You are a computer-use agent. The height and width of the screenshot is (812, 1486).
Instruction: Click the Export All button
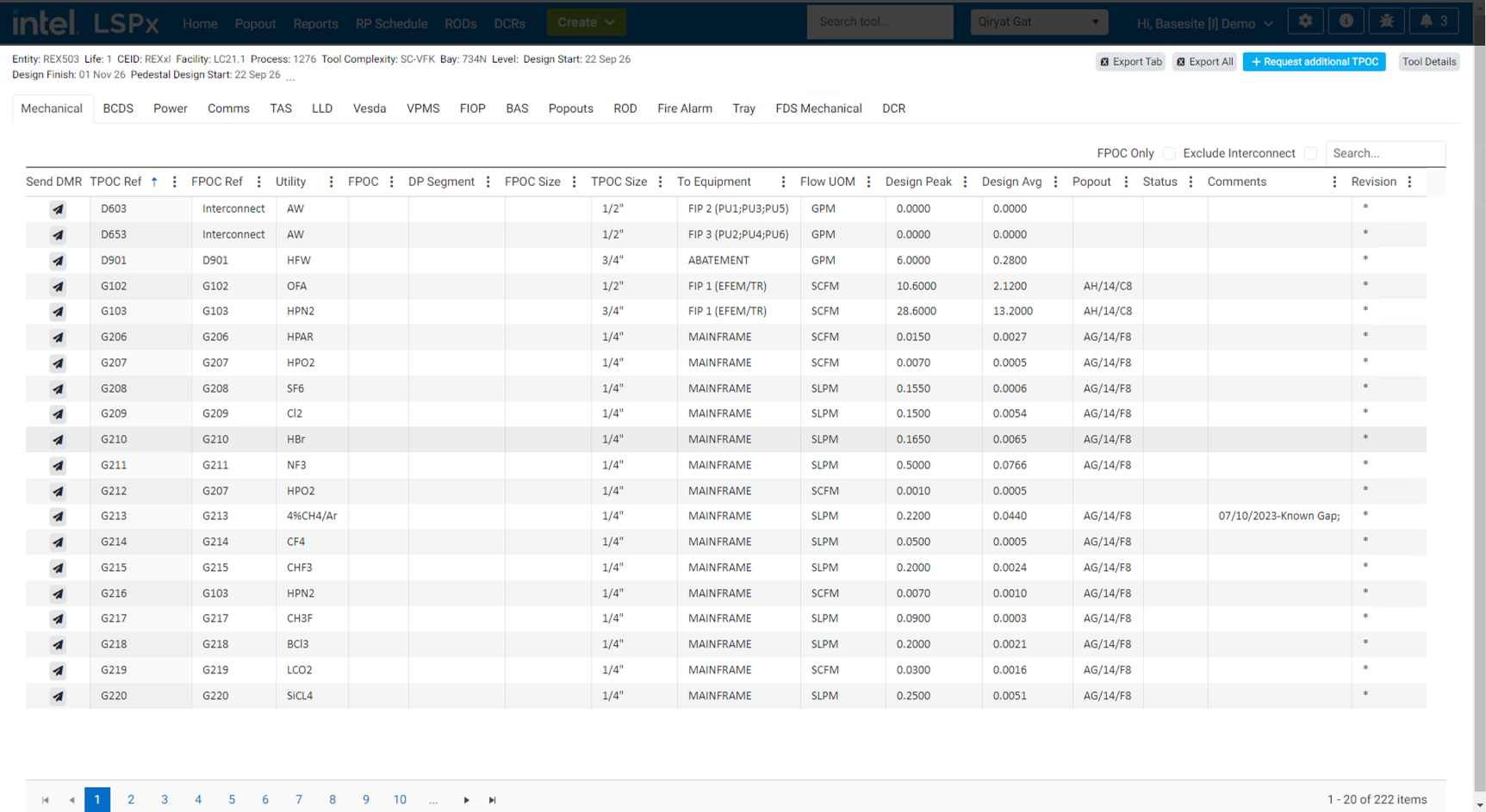(x=1204, y=62)
